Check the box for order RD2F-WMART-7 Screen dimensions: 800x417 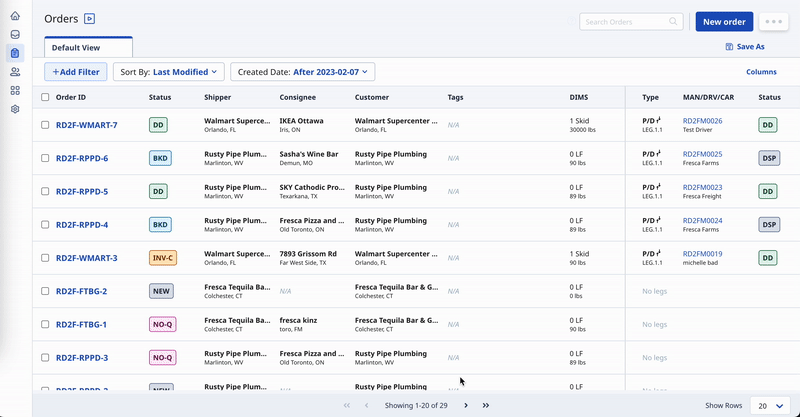click(45, 125)
